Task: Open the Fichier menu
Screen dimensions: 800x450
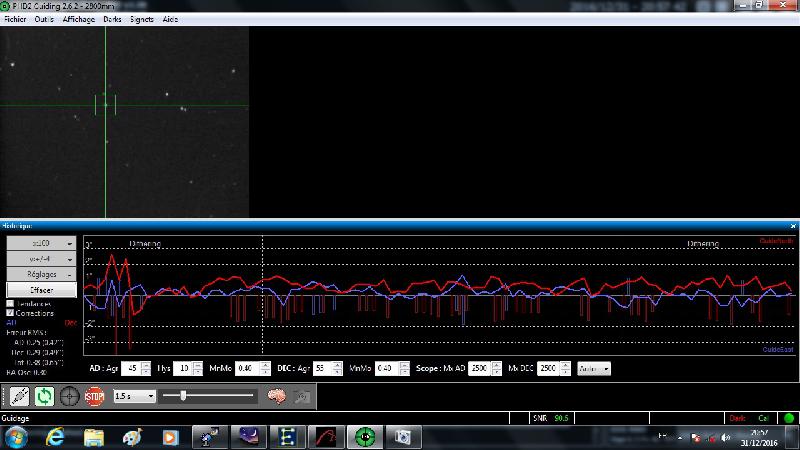Action: (15, 19)
